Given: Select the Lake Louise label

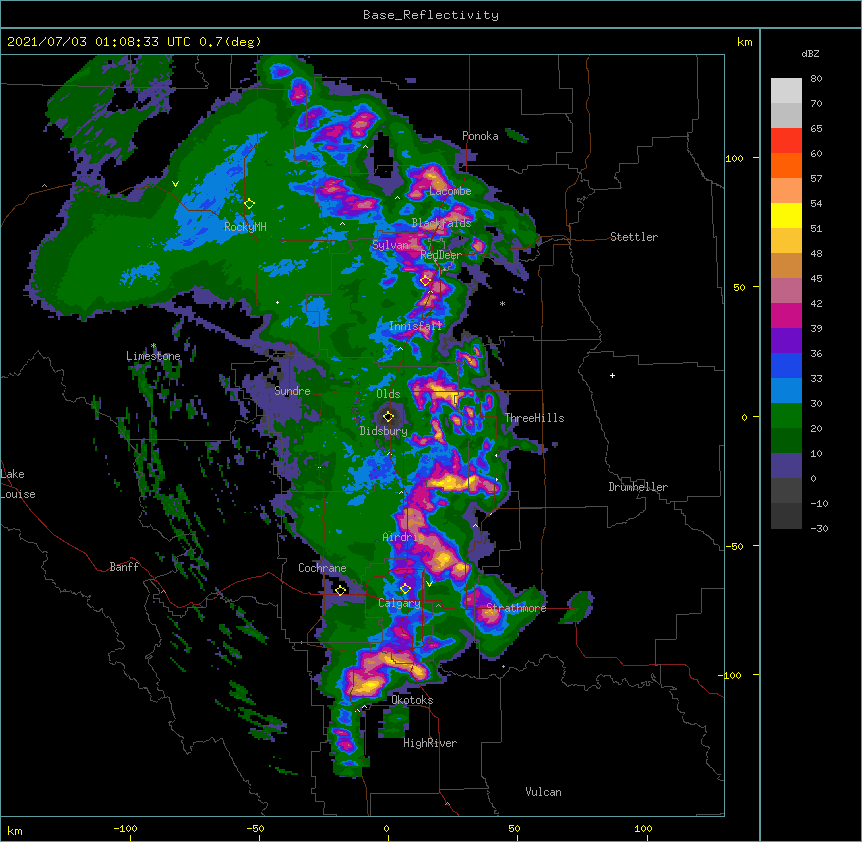Looking at the screenshot, I should pos(18,484).
